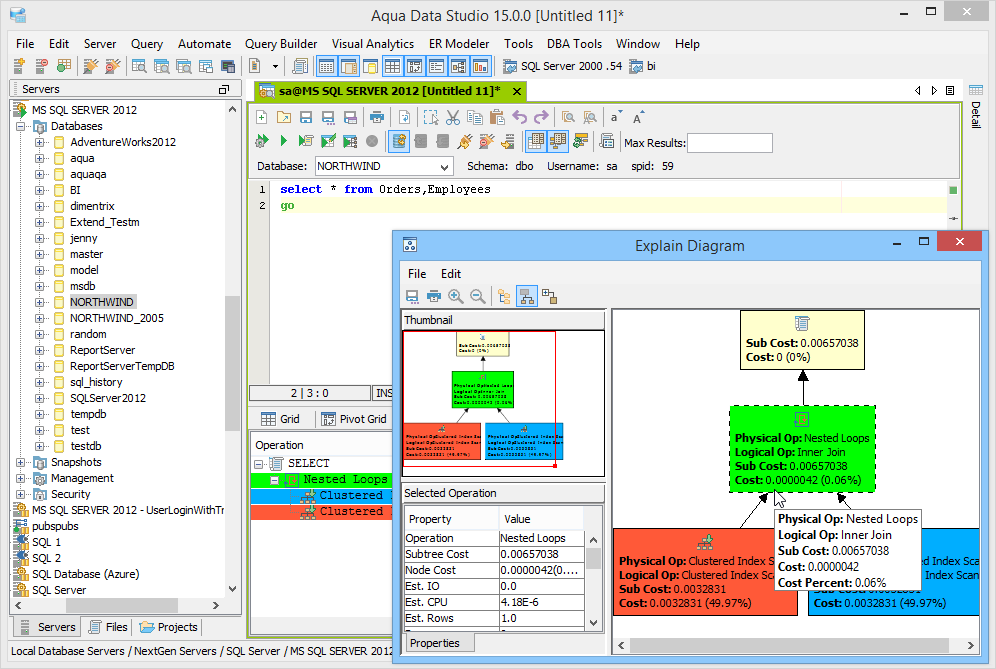
Task: Toggle the auto-commit database icon in query toolbar
Action: pyautogui.click(x=399, y=141)
